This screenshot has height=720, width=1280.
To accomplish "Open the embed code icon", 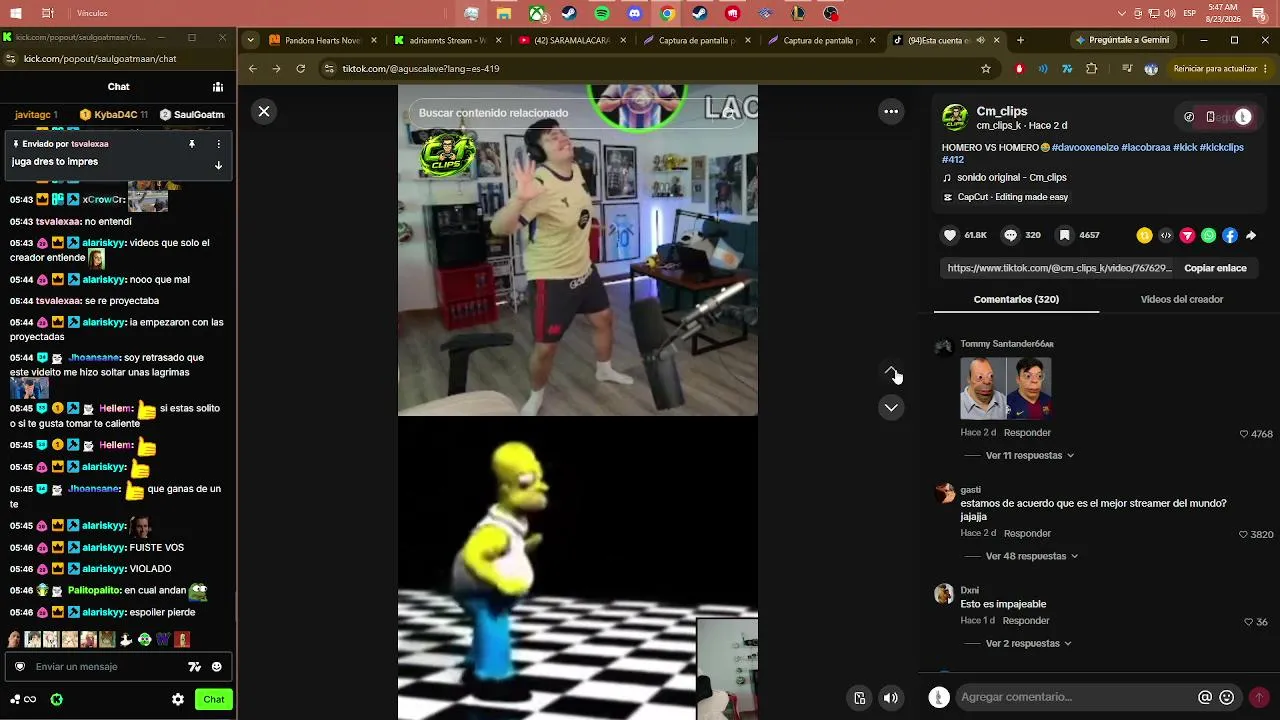I will point(1166,236).
